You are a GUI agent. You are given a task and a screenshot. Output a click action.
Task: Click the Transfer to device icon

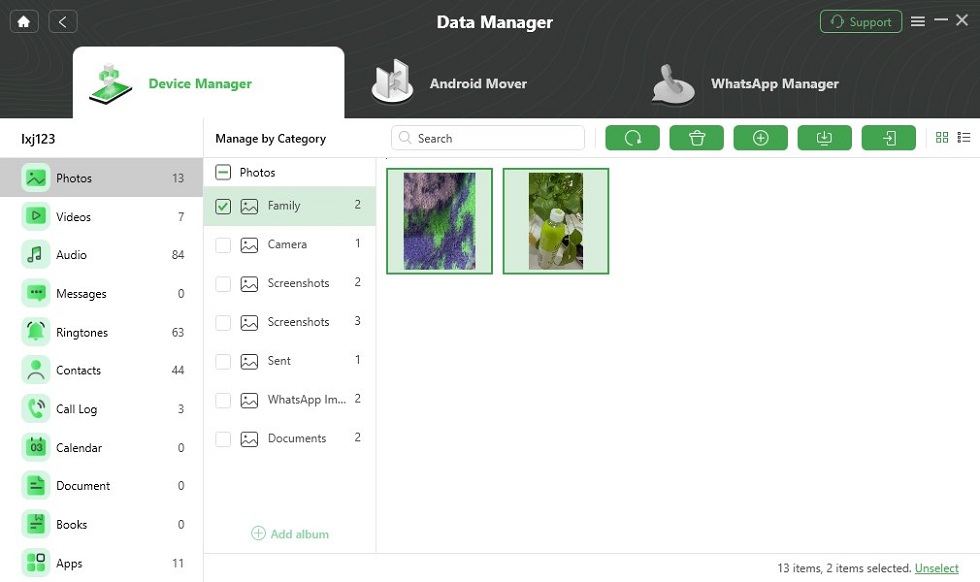click(x=889, y=138)
